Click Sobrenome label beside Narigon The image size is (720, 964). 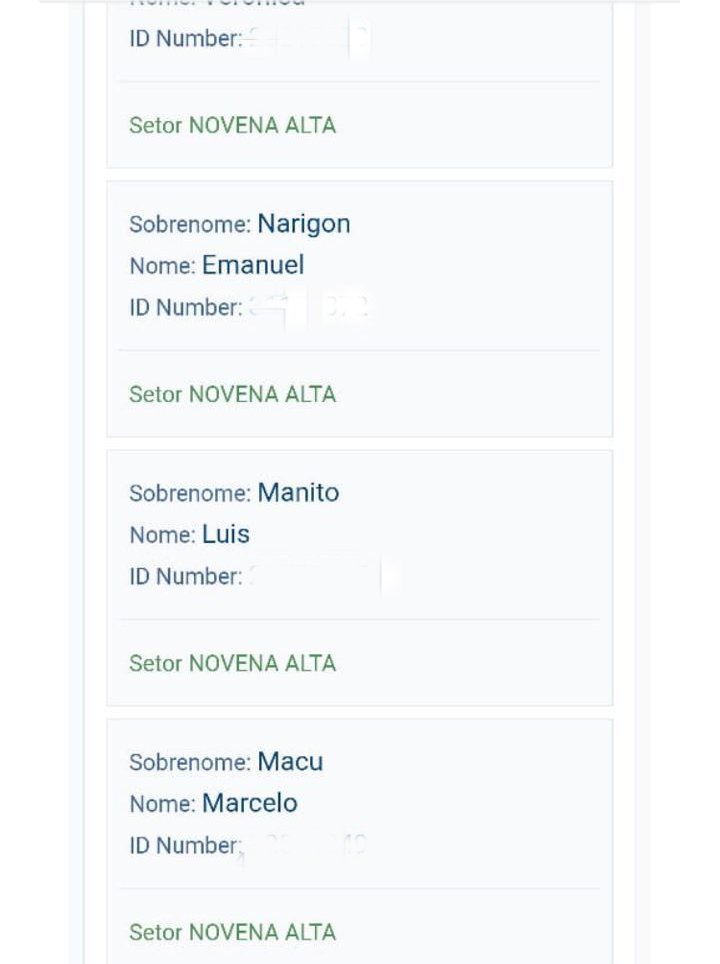point(190,224)
